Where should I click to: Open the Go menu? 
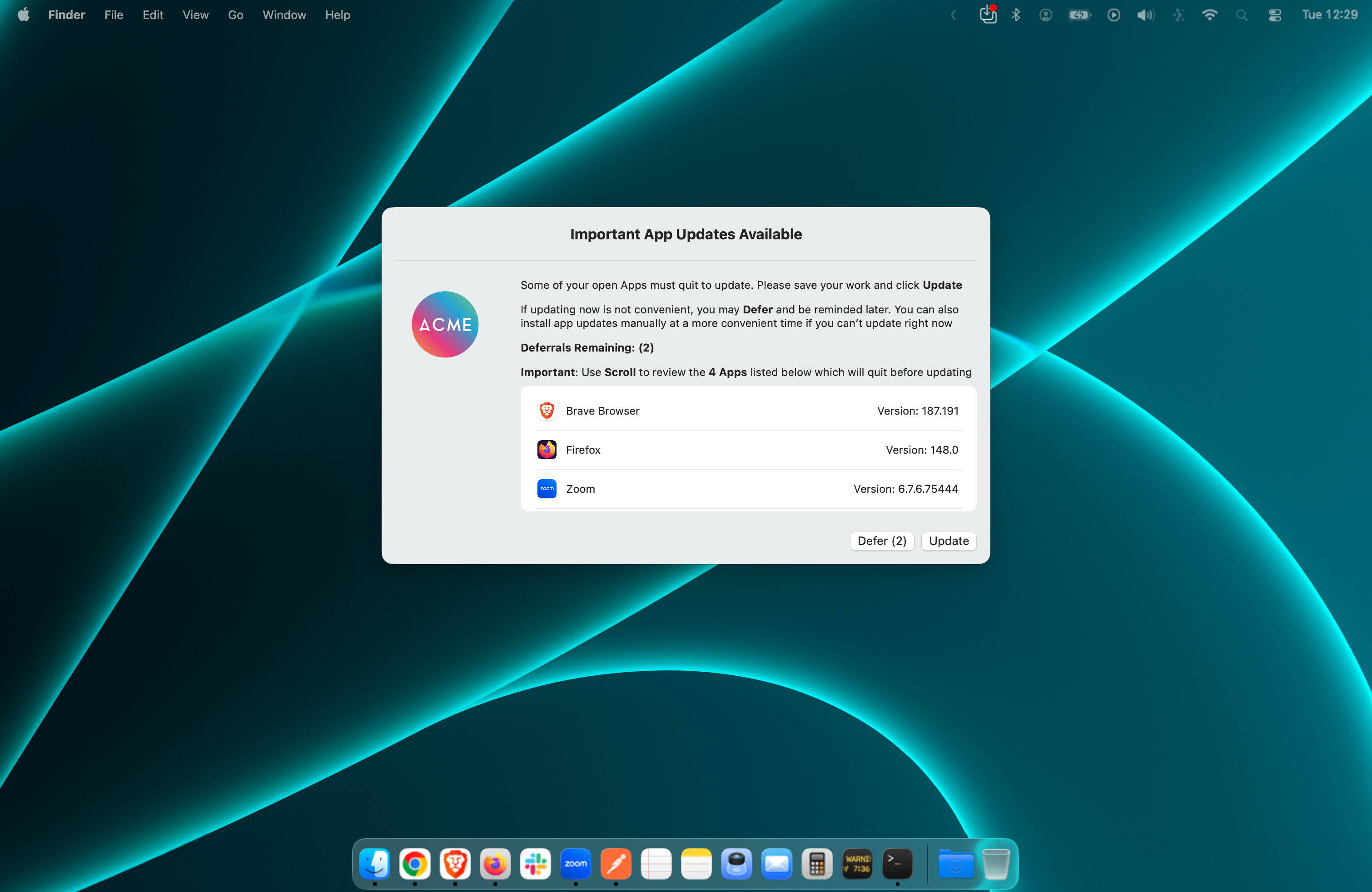pos(235,15)
